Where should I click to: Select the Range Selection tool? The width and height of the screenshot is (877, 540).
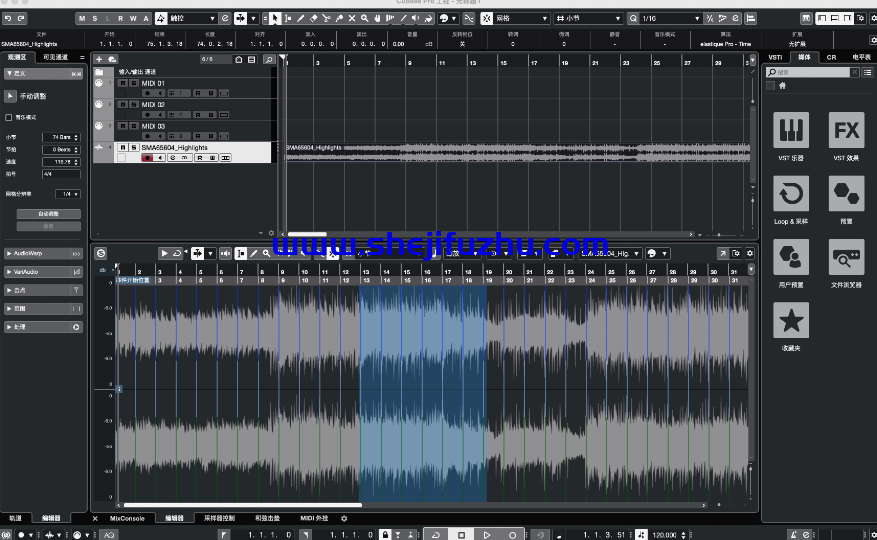(287, 18)
